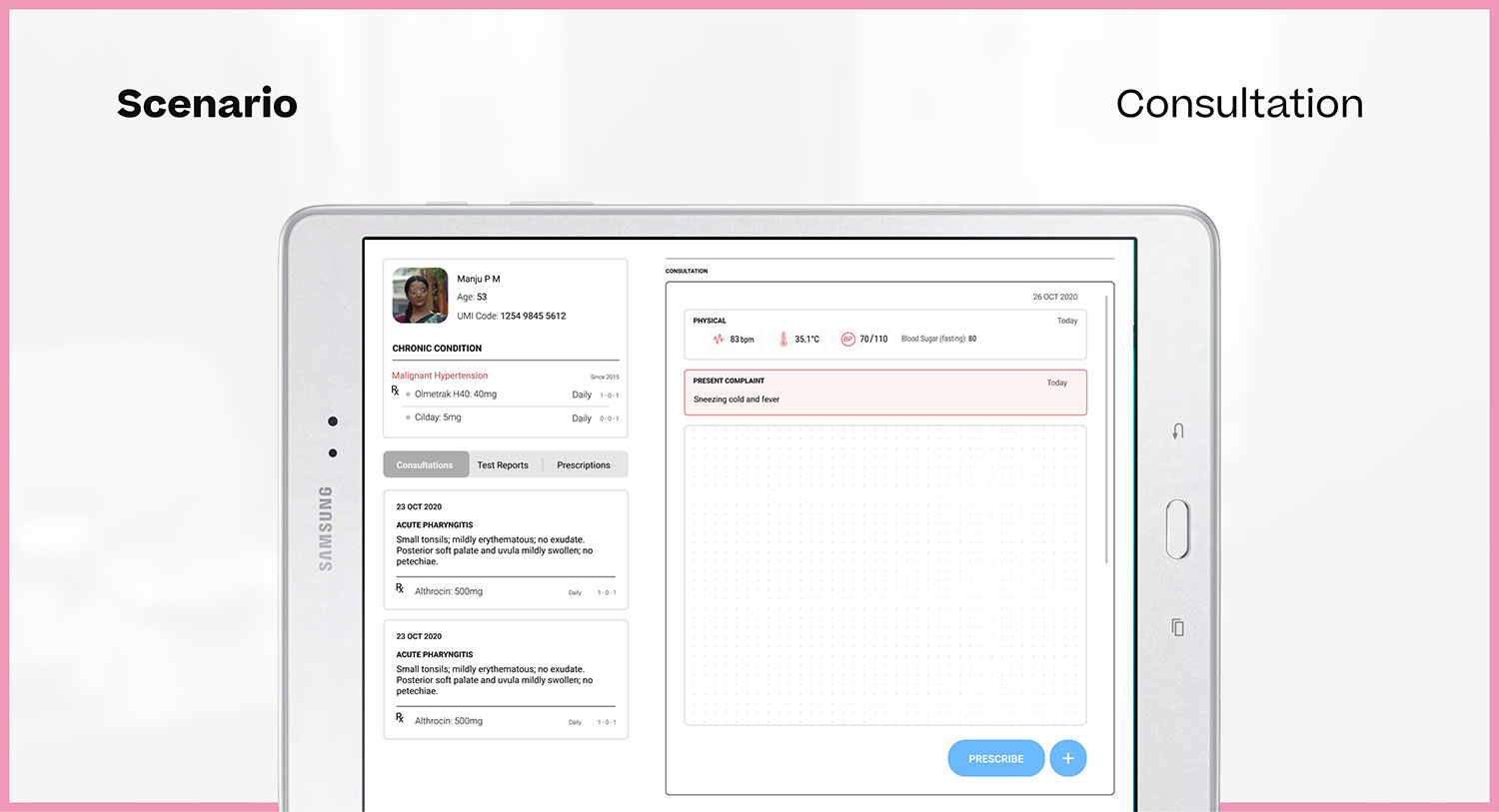The image size is (1499, 812).
Task: Open the Malignant Hypertension condition link
Action: click(440, 376)
